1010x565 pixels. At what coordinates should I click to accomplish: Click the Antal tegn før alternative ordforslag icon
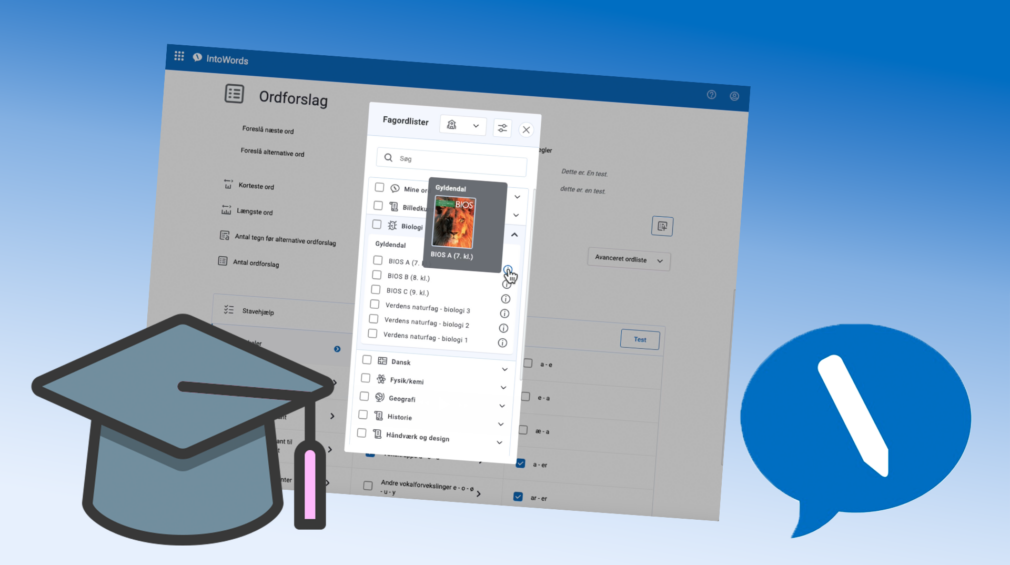224,235
